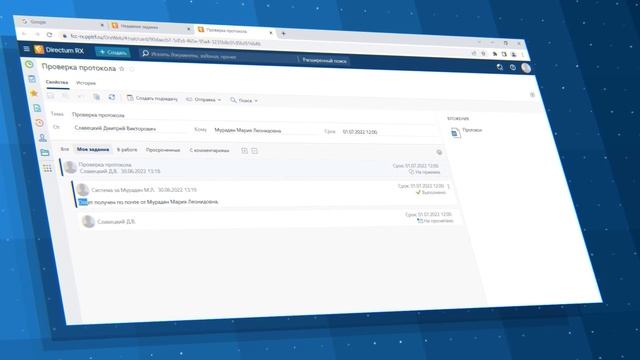Click the help icon in top-right header
Viewport: 640px width, 360px height.
513,67
